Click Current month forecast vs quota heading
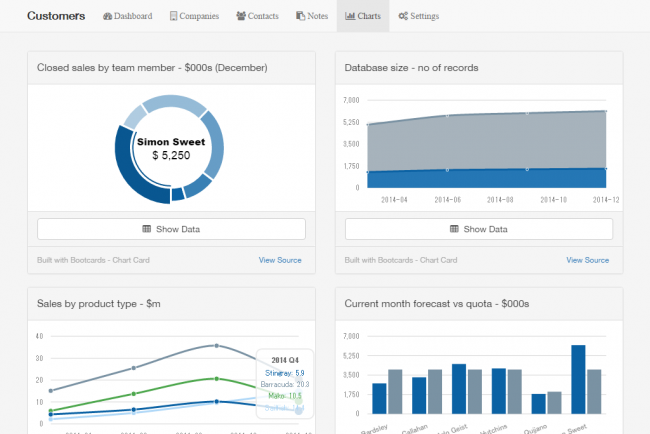This screenshot has height=434, width=650. (x=437, y=304)
